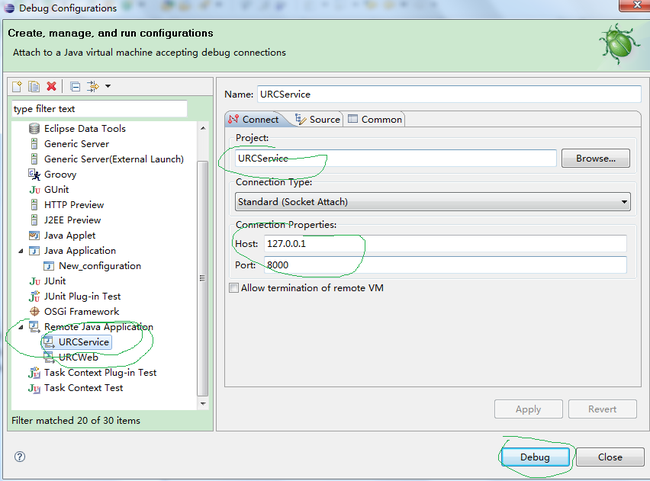This screenshot has width=650, height=481.
Task: Click the Name field containing URCService
Action: coord(449,94)
